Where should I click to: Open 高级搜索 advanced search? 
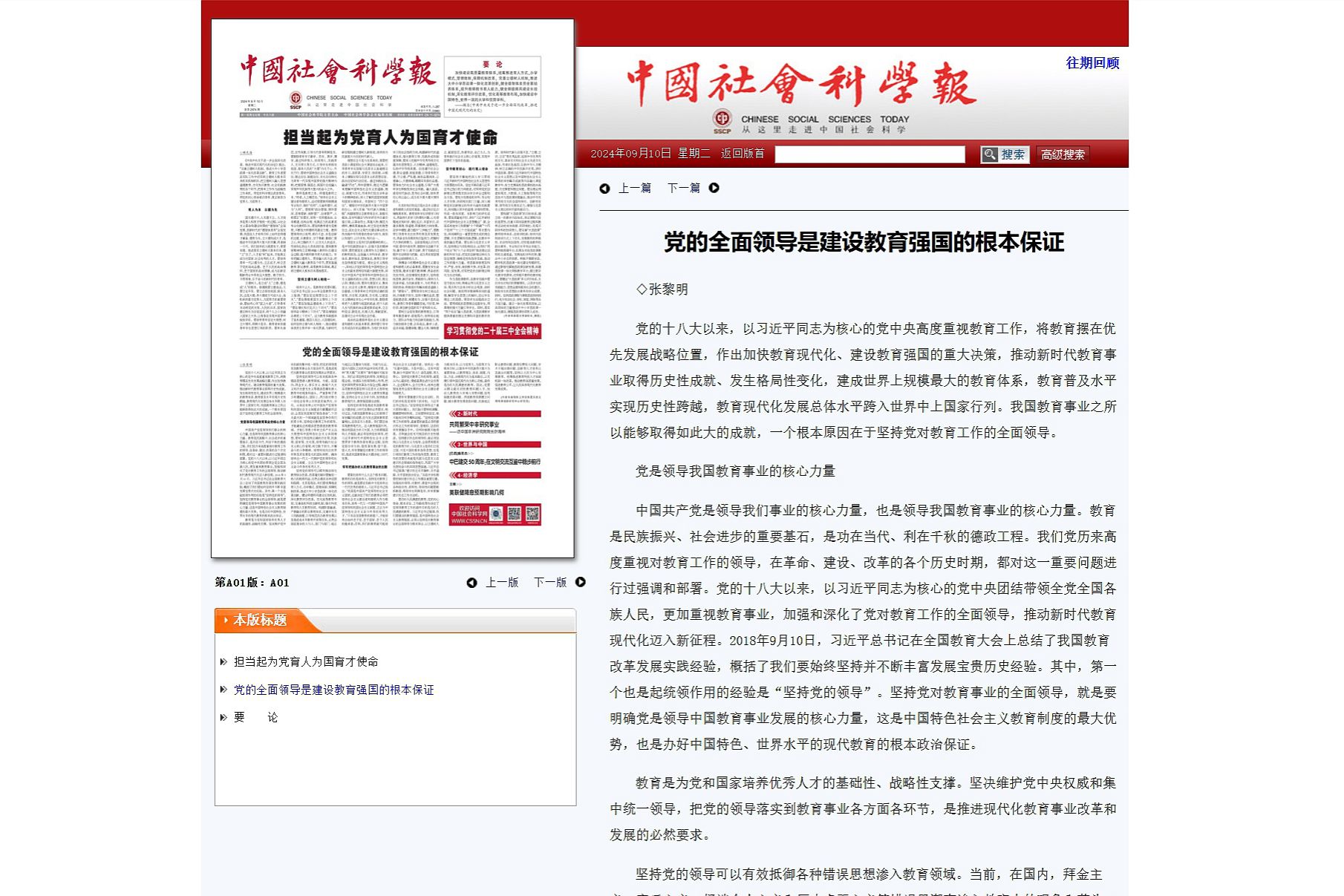(1063, 154)
